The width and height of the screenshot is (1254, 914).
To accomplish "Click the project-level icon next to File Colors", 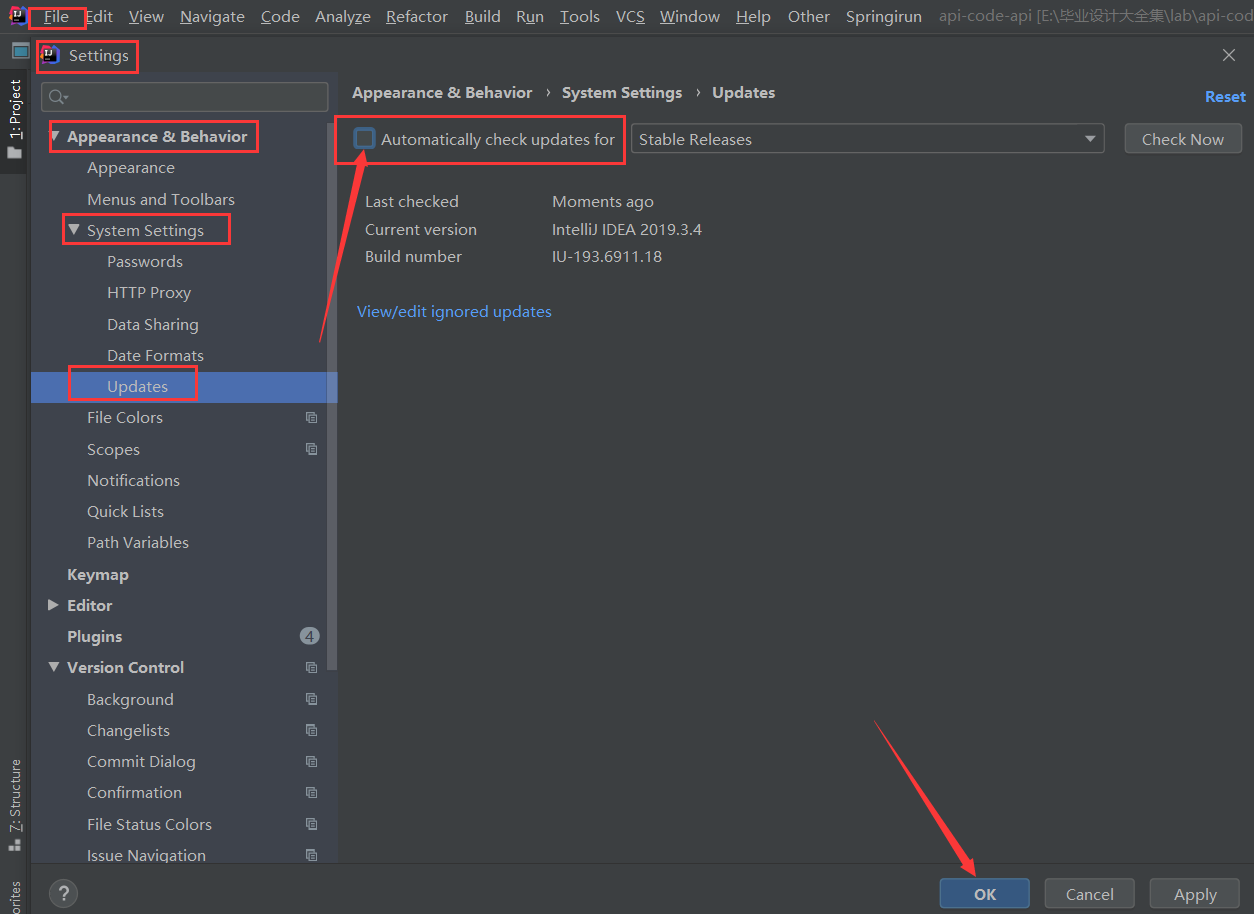I will 312,418.
